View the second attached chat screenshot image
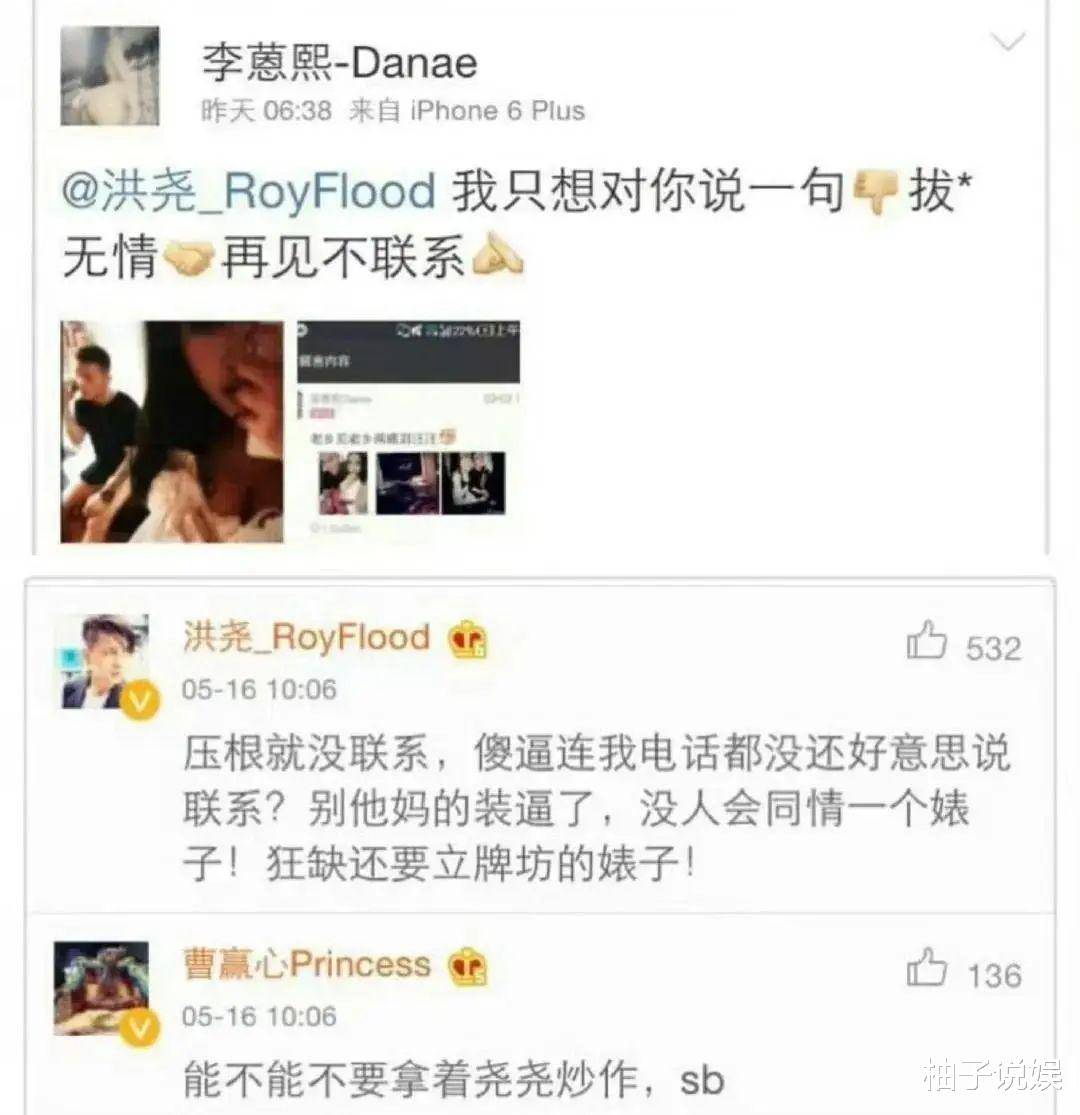Viewport: 1080px width, 1115px height. (x=408, y=432)
